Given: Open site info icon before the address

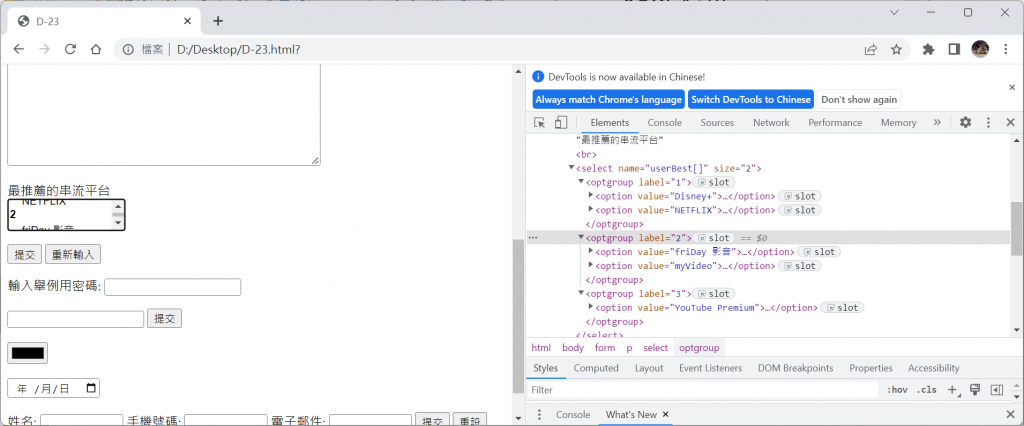Looking at the screenshot, I should click(129, 50).
